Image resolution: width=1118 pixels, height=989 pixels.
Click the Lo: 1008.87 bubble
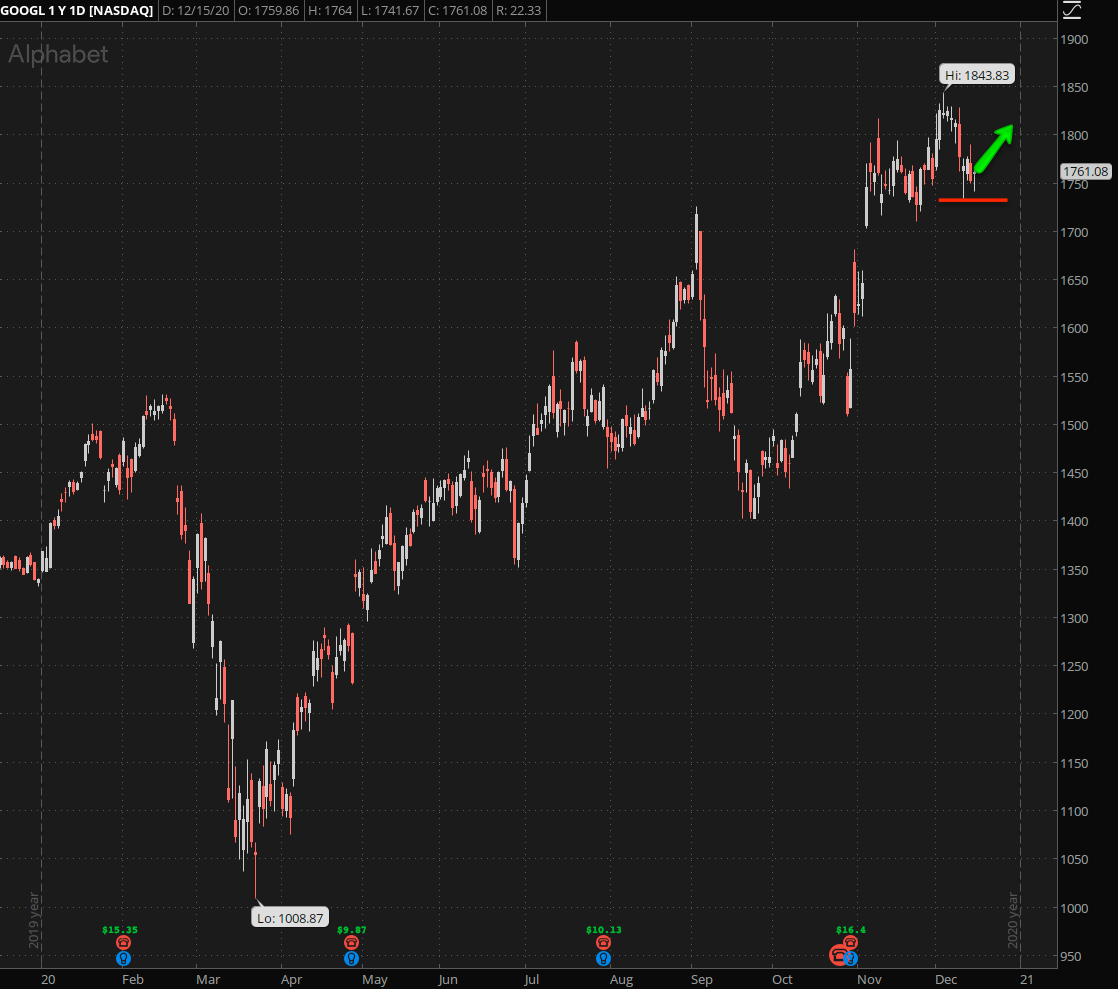[290, 918]
